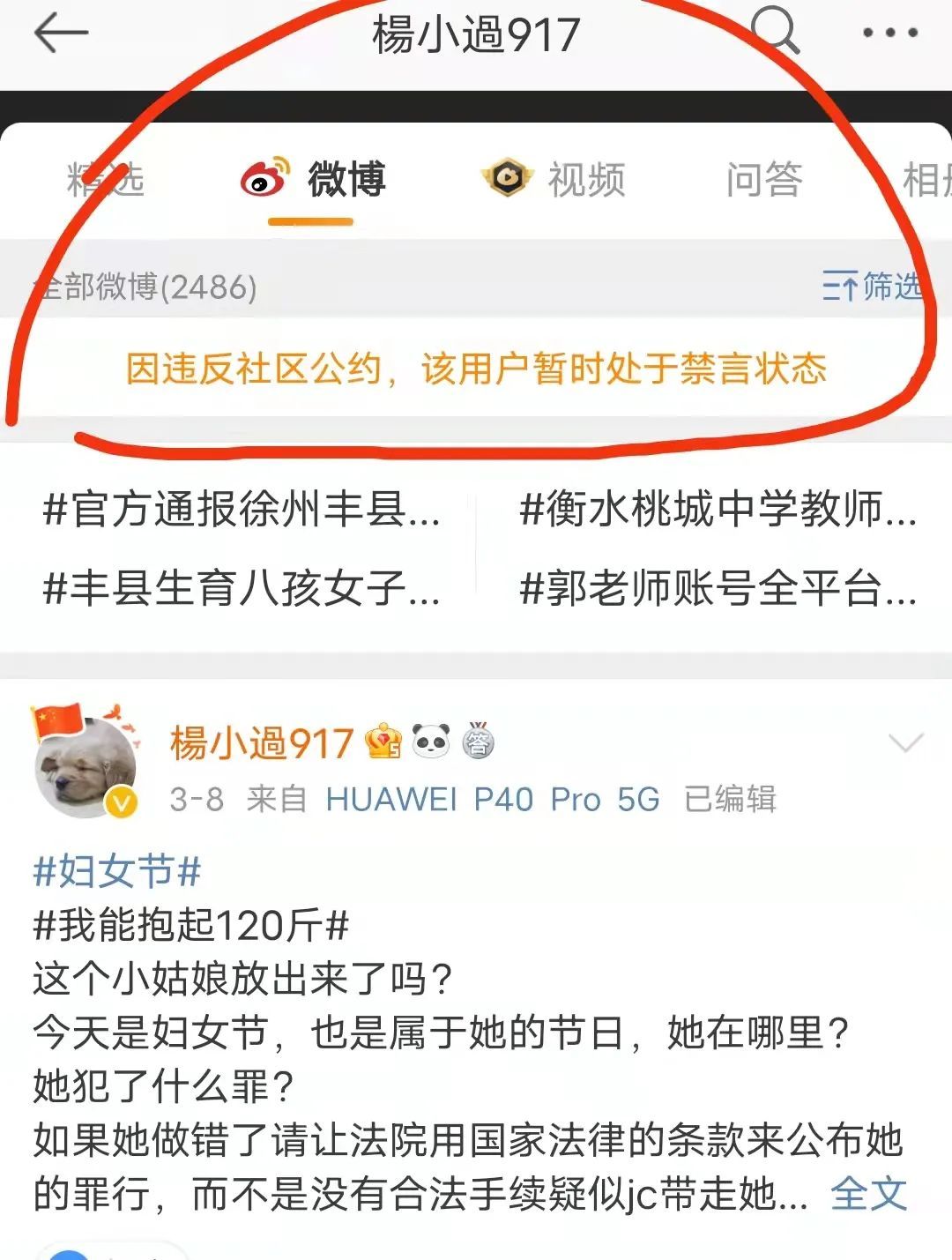Expand the post options chevron
952x1260 pixels.
coord(906,743)
